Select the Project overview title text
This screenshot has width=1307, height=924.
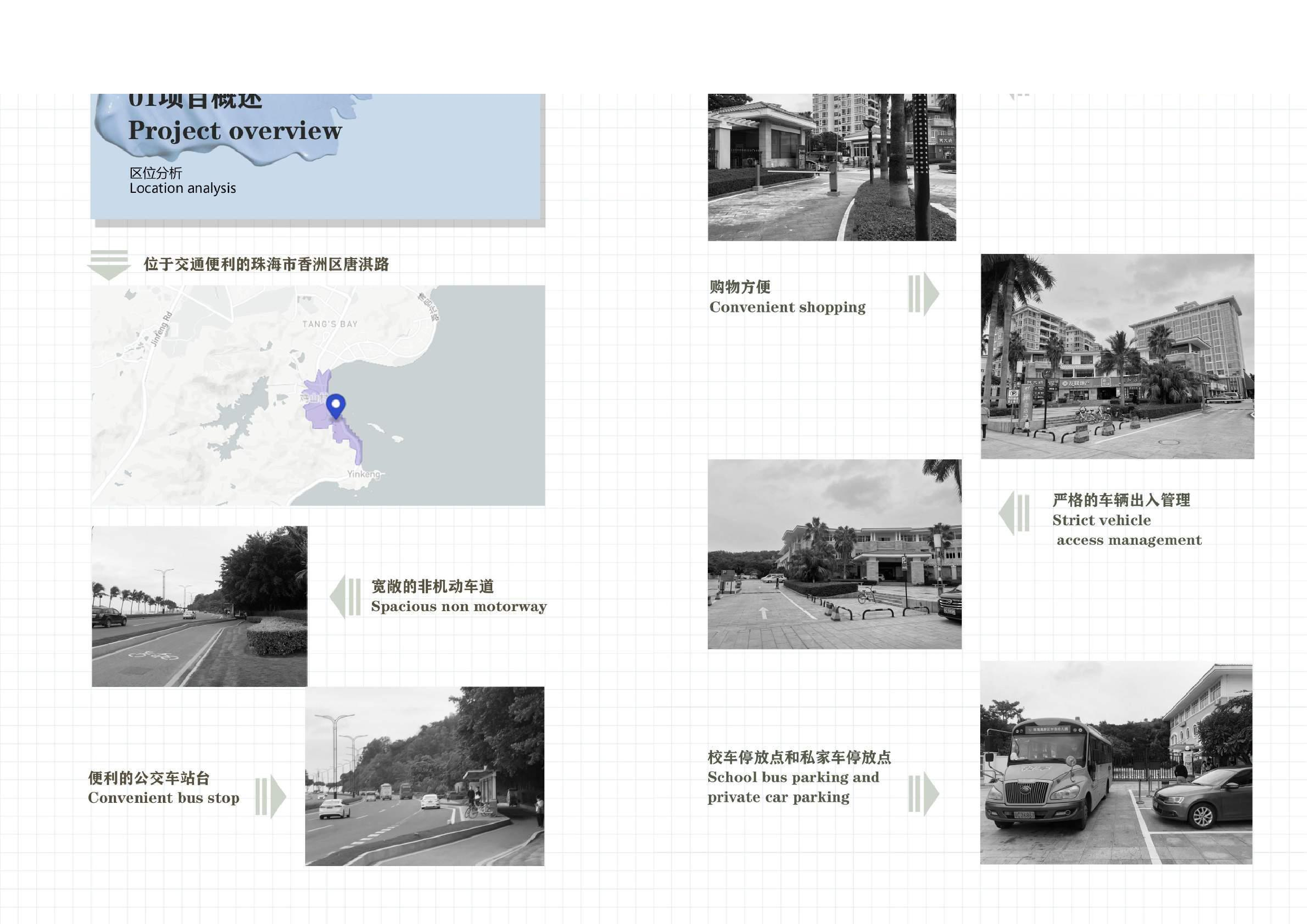235,131
